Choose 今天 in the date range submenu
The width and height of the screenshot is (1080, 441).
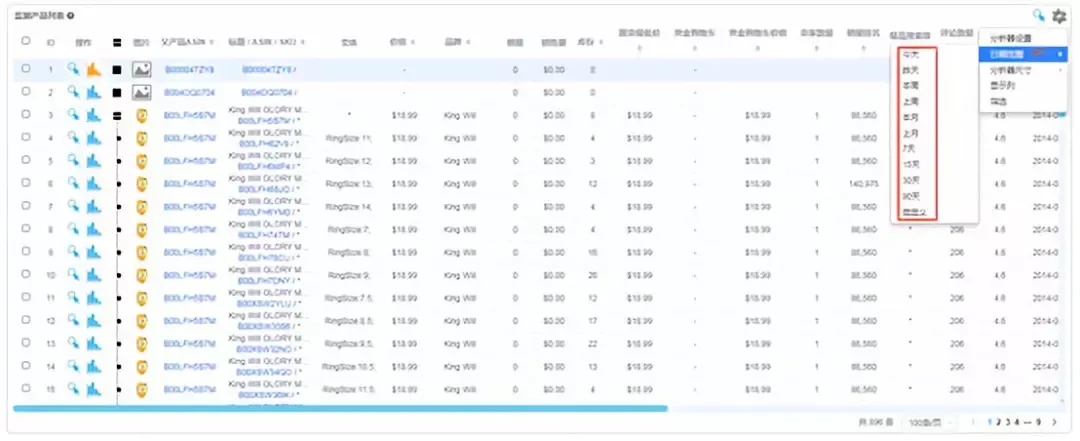pos(910,54)
